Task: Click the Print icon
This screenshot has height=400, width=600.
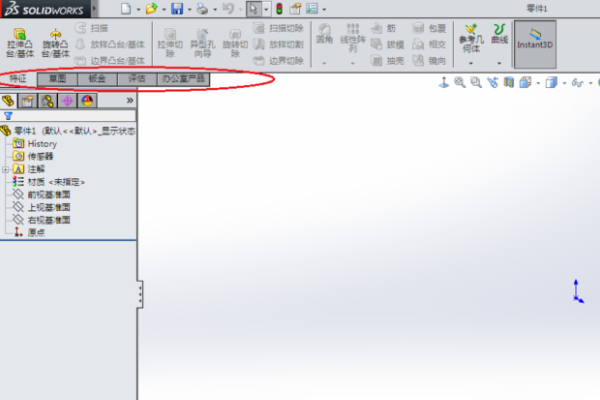Action: (x=202, y=8)
